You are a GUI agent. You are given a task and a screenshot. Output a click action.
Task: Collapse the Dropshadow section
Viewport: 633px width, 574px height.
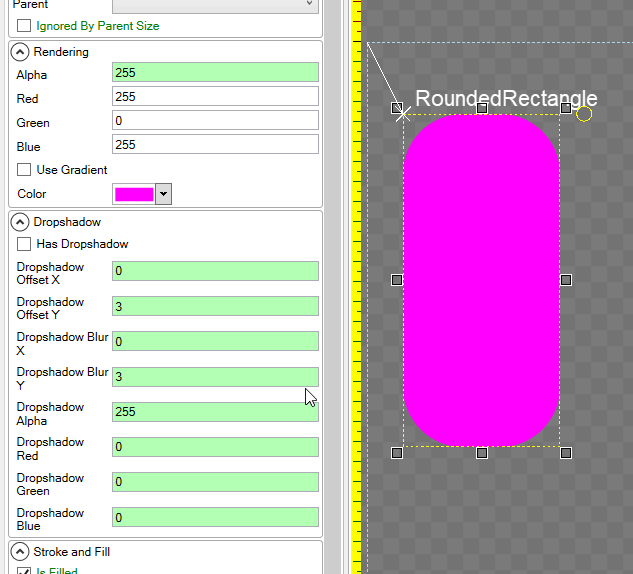pyautogui.click(x=20, y=222)
